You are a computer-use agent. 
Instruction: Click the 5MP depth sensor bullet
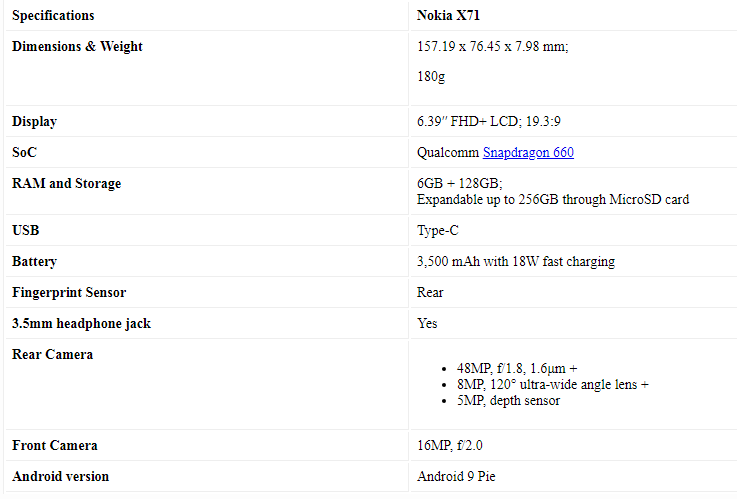[x=506, y=400]
